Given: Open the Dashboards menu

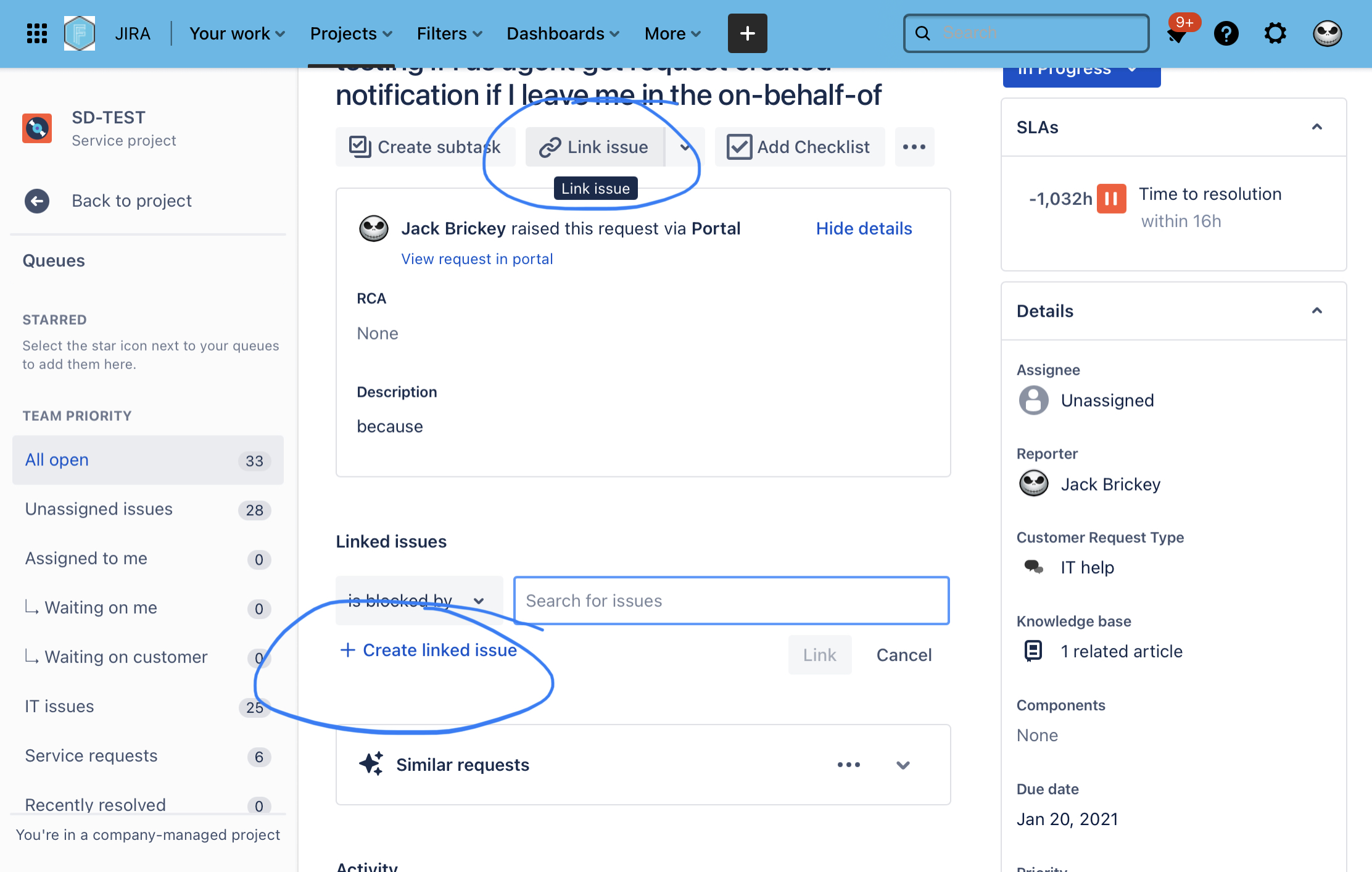Looking at the screenshot, I should [x=562, y=33].
